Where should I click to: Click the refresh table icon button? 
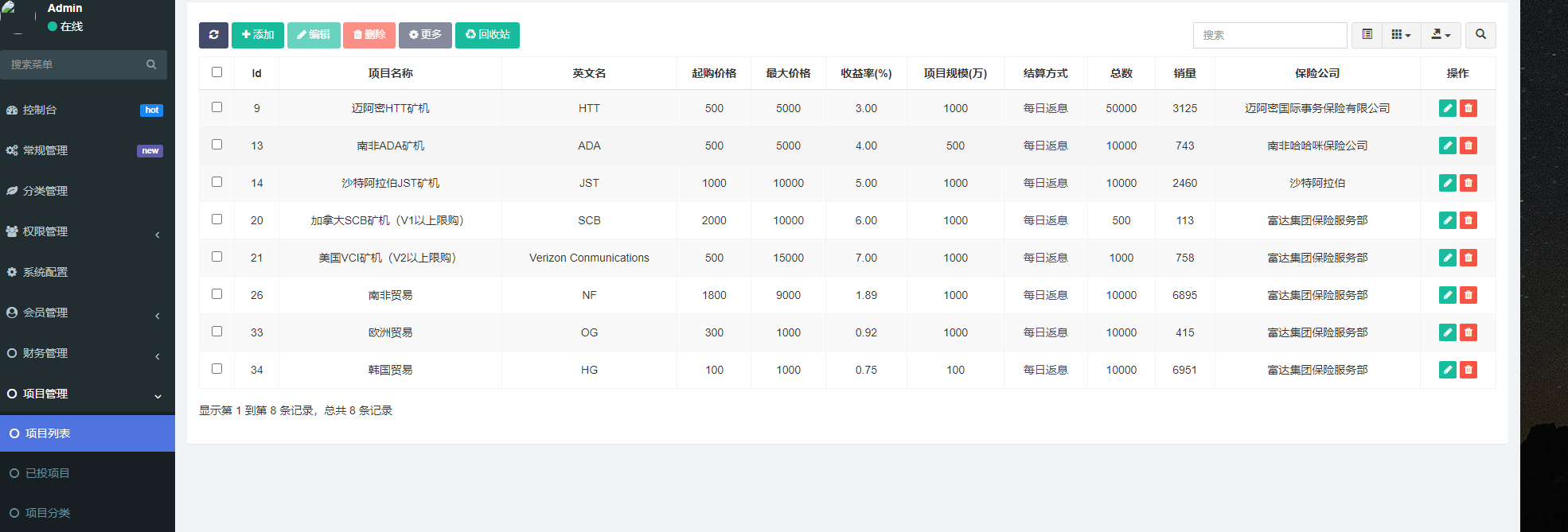coord(213,35)
